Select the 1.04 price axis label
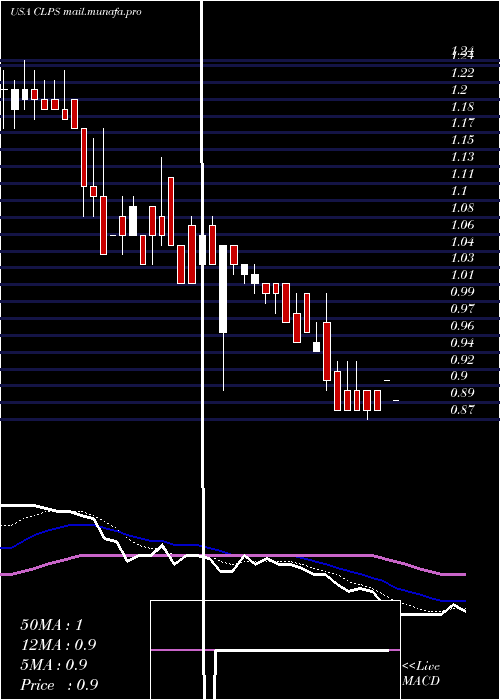The width and height of the screenshot is (500, 700). pos(462,242)
